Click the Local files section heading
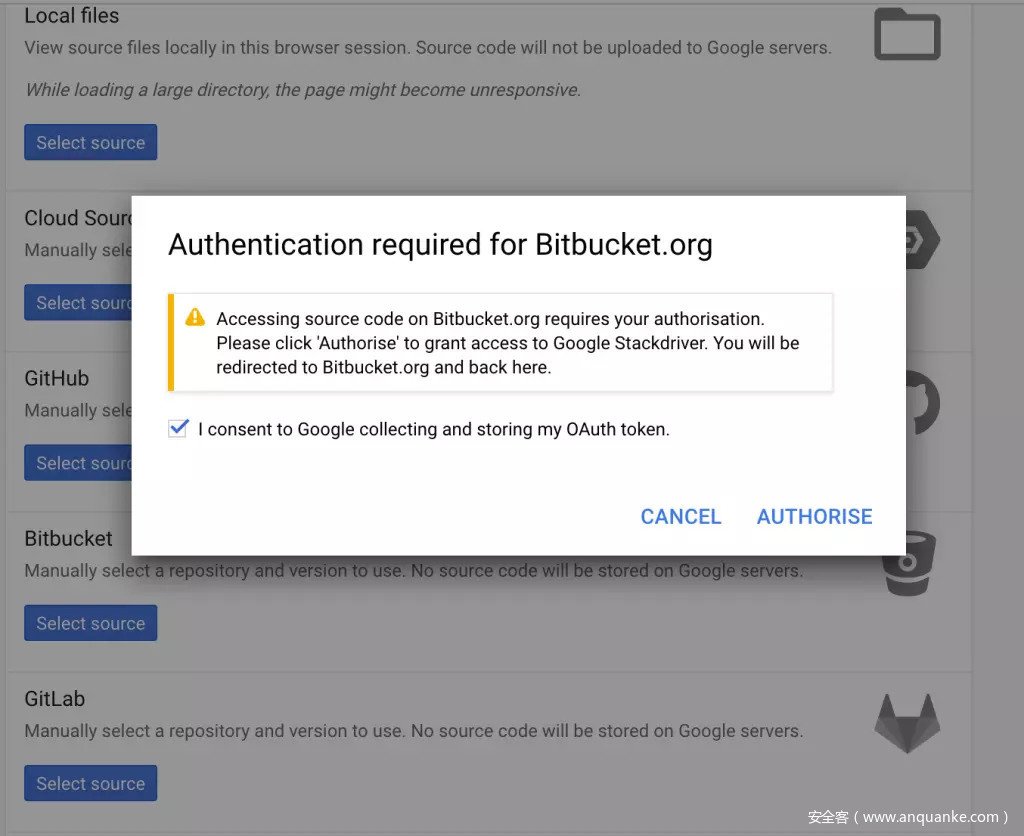The image size is (1024, 836). (x=72, y=16)
